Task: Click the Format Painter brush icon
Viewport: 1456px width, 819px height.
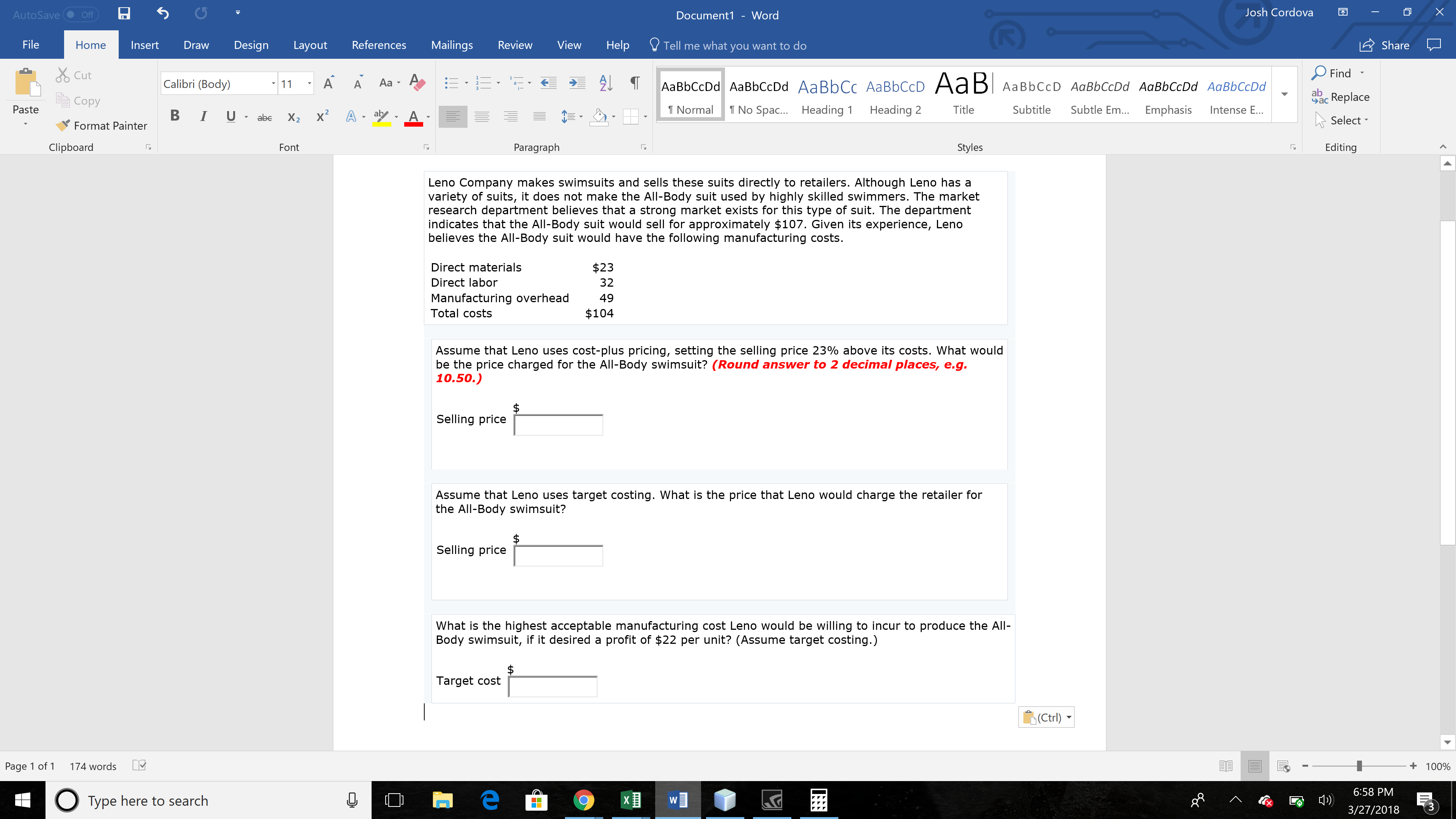Action: click(63, 125)
